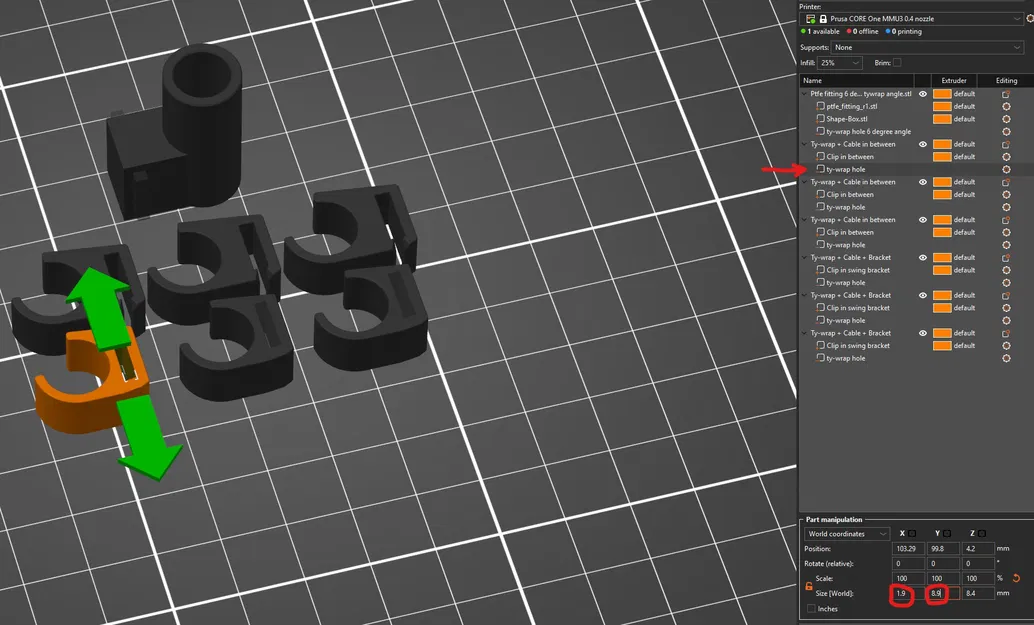Click part icon beside ptfe_fitting_r1.stl
The image size is (1034, 625).
coord(820,106)
